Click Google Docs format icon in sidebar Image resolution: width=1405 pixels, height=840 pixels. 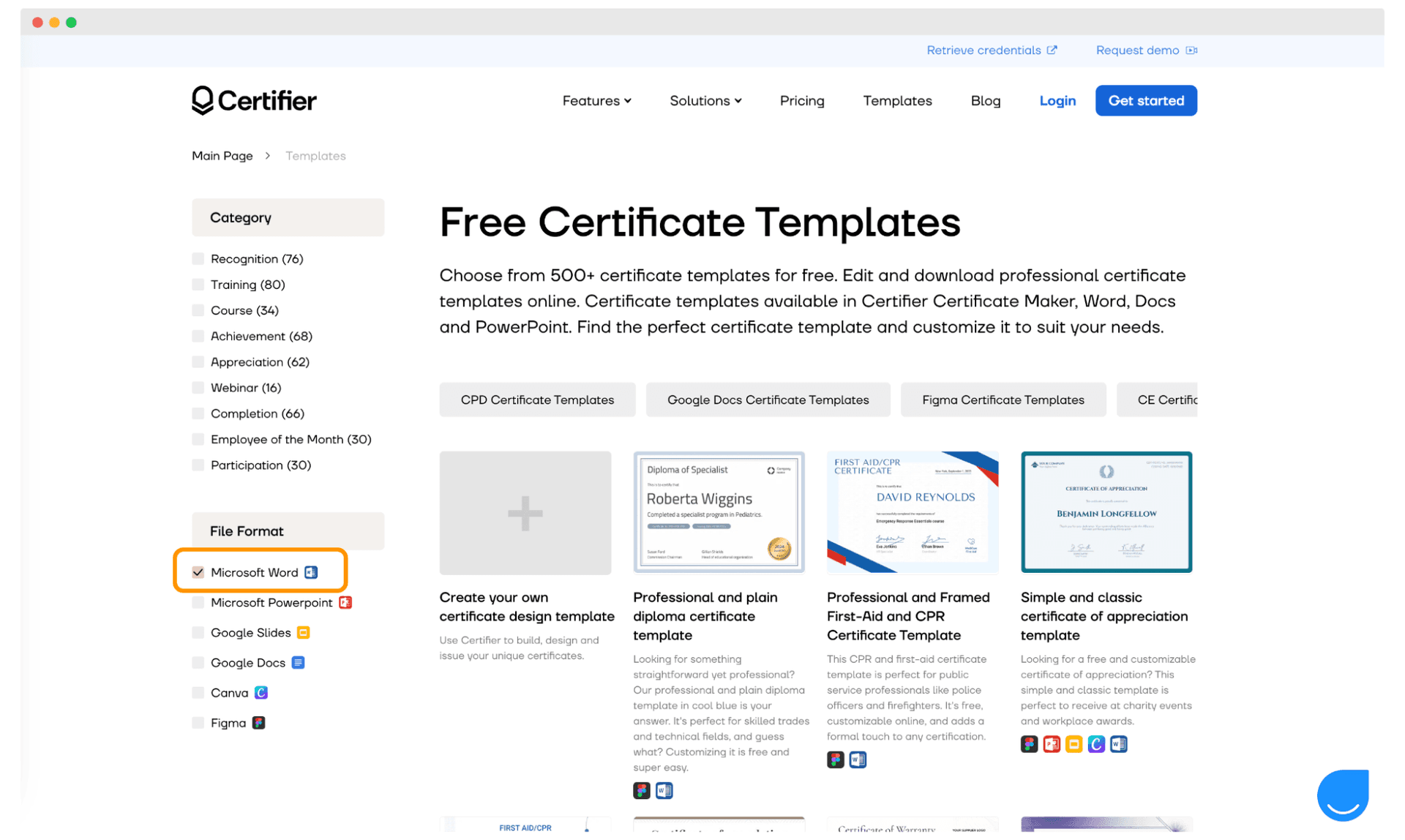(x=298, y=662)
